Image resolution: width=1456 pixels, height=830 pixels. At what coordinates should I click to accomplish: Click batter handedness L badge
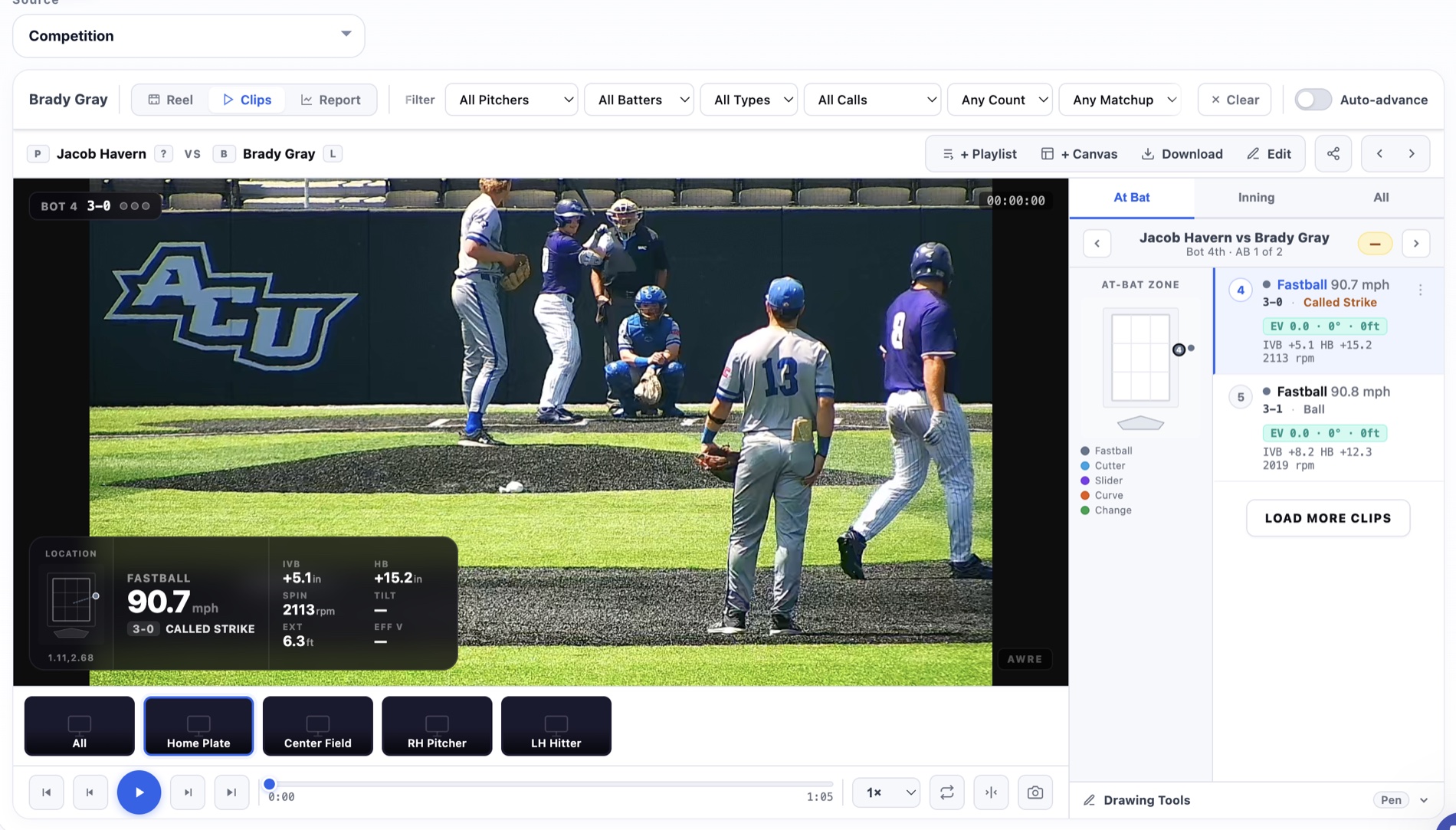pyautogui.click(x=333, y=154)
